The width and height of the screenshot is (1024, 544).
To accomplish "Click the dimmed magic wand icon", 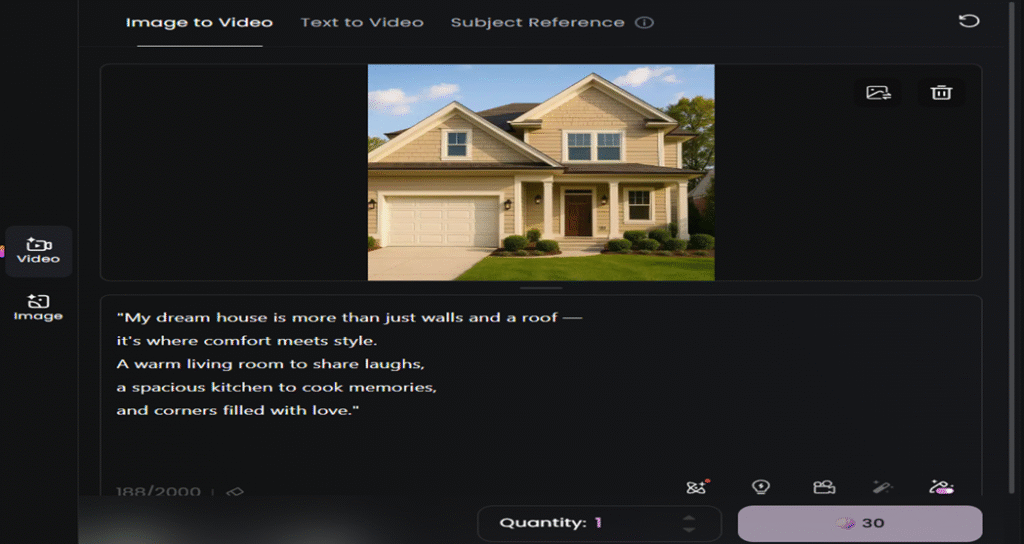I will pos(883,487).
